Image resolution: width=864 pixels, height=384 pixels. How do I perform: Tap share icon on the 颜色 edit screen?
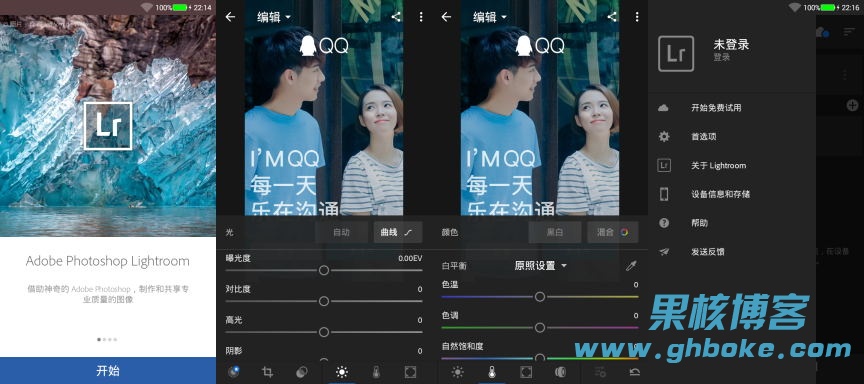(612, 17)
